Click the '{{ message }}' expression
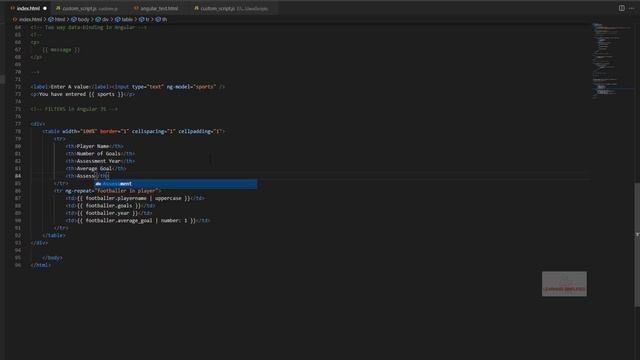 click(61, 50)
